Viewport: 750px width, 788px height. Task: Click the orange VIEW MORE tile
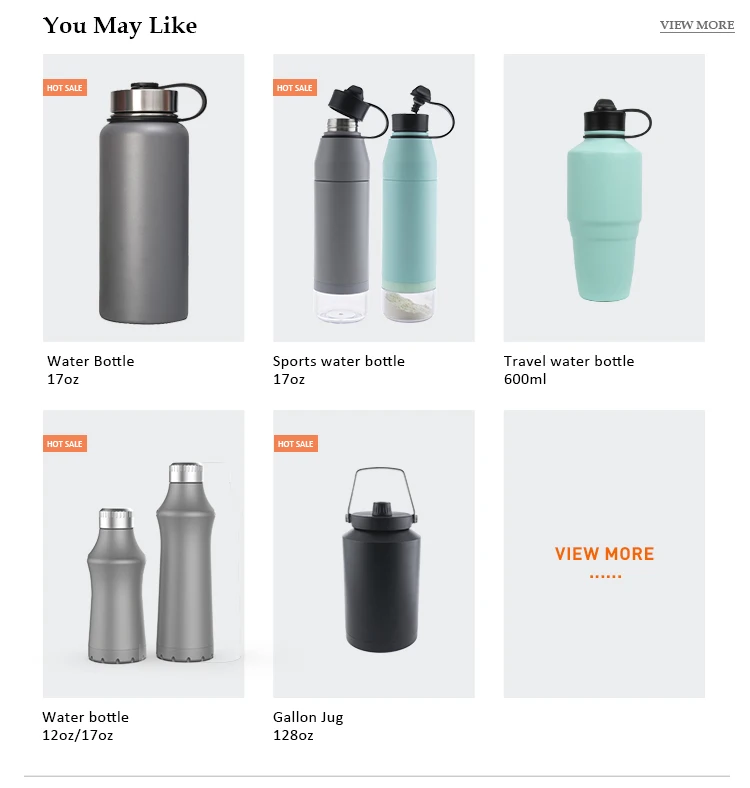(x=604, y=553)
